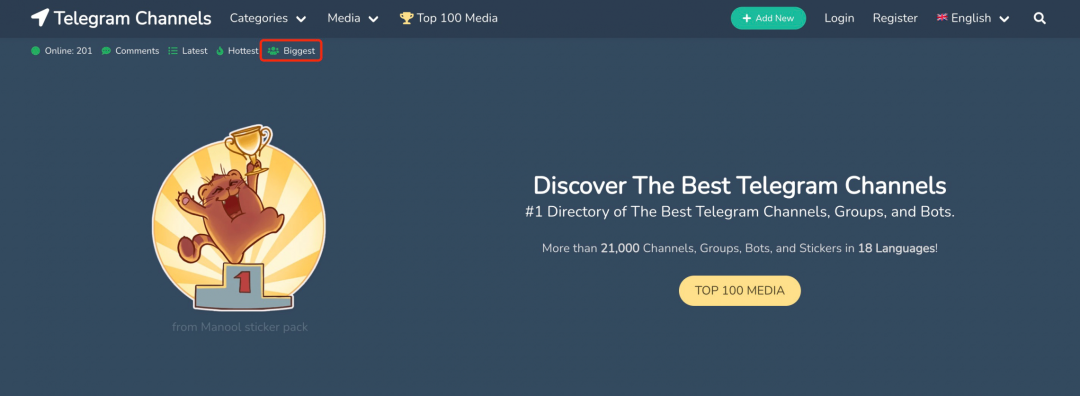
Task: Click the green Add New button
Action: tap(768, 19)
